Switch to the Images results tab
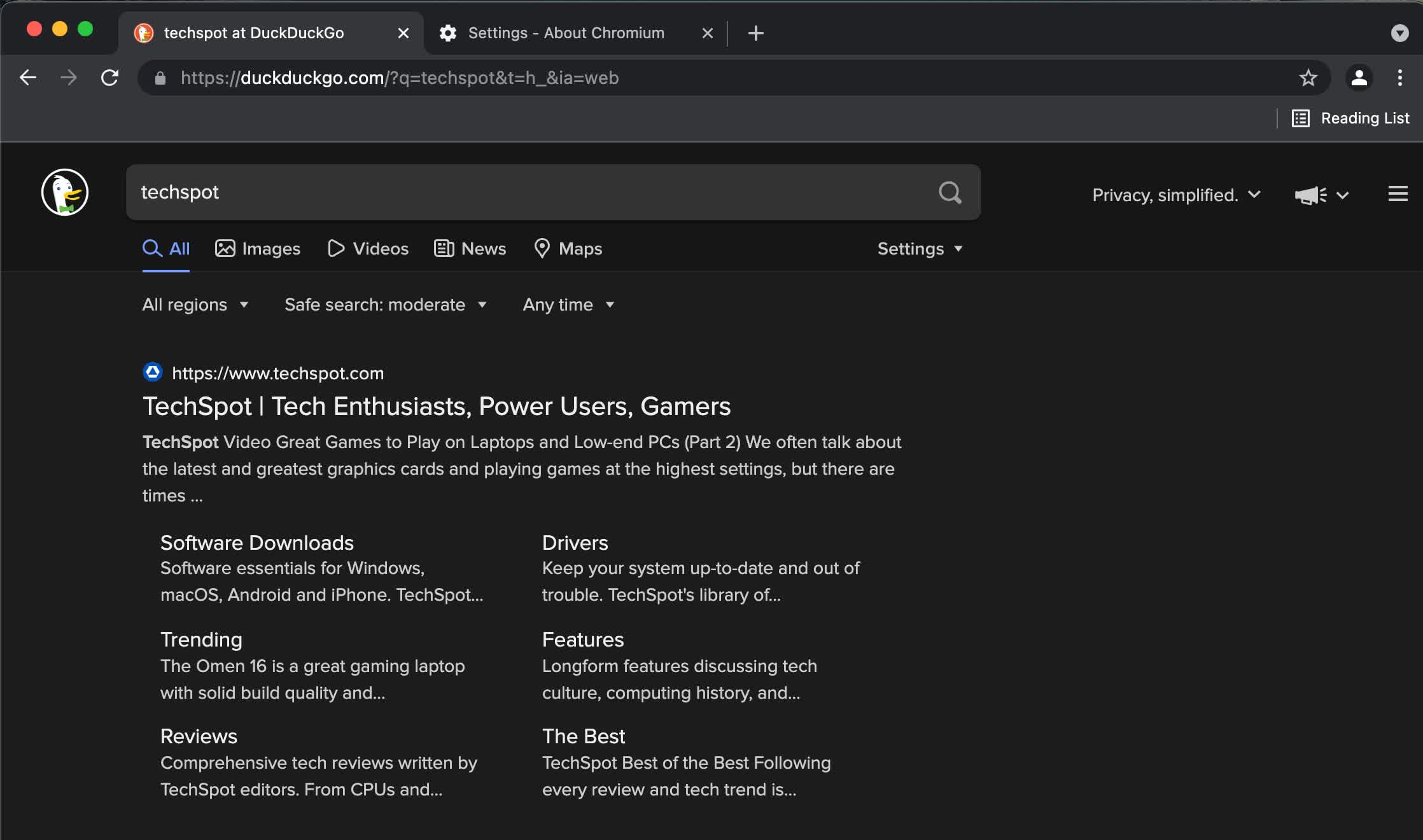Screen dimensions: 1423x840 point(258,249)
